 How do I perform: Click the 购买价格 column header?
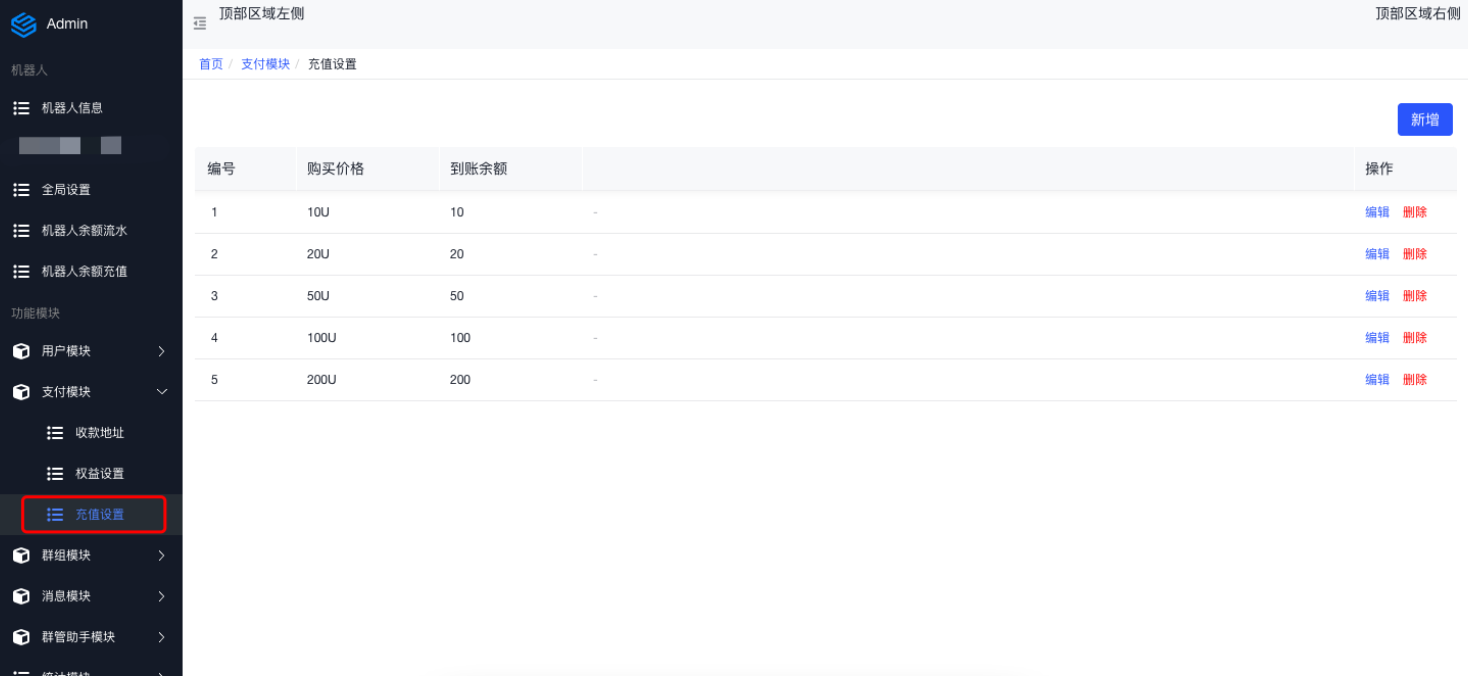[x=336, y=169]
